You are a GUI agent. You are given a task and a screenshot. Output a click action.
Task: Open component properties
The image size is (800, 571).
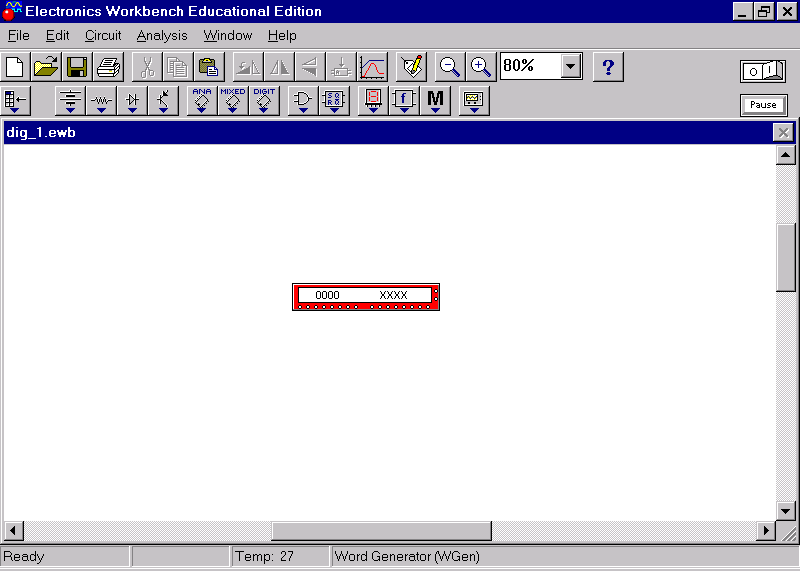coord(411,67)
